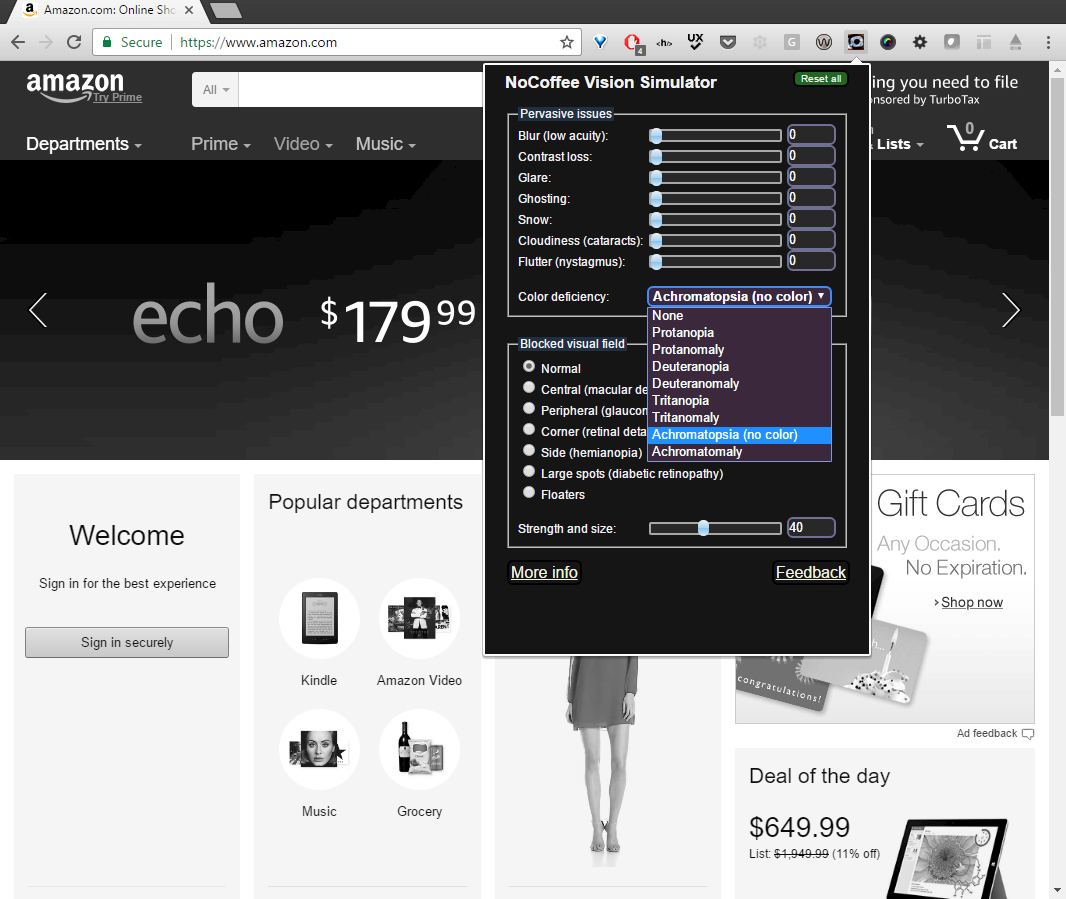Go to next carousel slide arrow
This screenshot has height=899, width=1066.
1011,310
